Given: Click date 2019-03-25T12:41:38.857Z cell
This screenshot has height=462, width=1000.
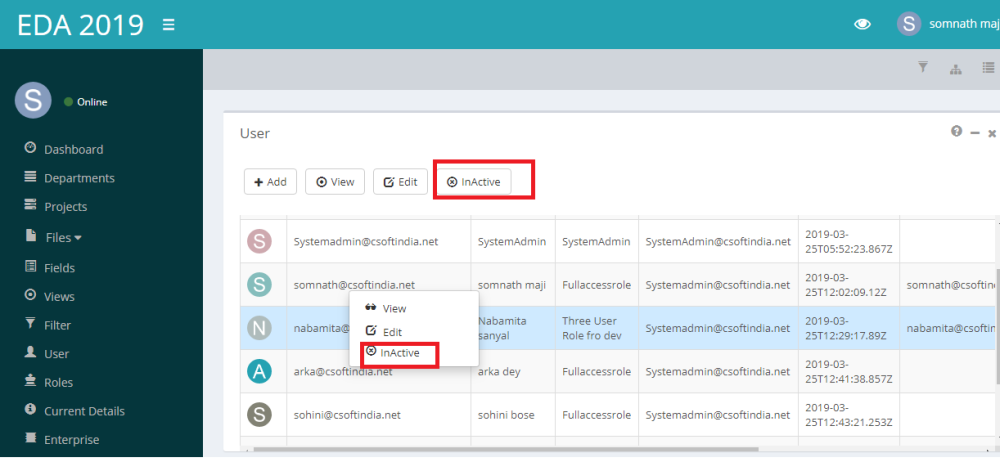Looking at the screenshot, I should pyautogui.click(x=848, y=371).
